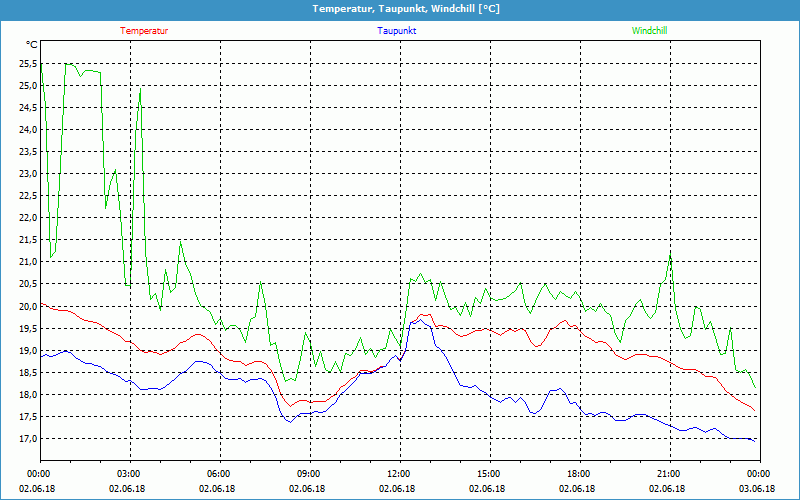This screenshot has width=800, height=500.
Task: Click the 02.06.18 date under 12:00
Action: (x=397, y=488)
